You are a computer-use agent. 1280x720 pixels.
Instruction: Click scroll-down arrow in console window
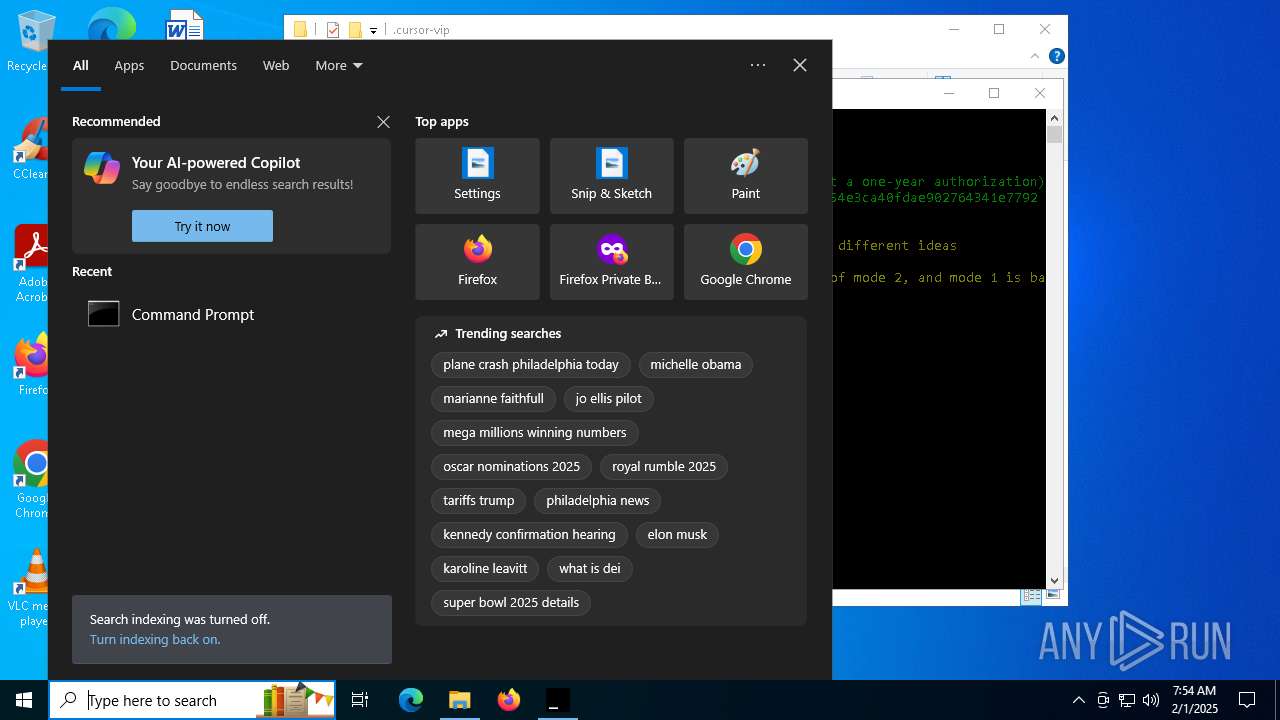tap(1054, 580)
